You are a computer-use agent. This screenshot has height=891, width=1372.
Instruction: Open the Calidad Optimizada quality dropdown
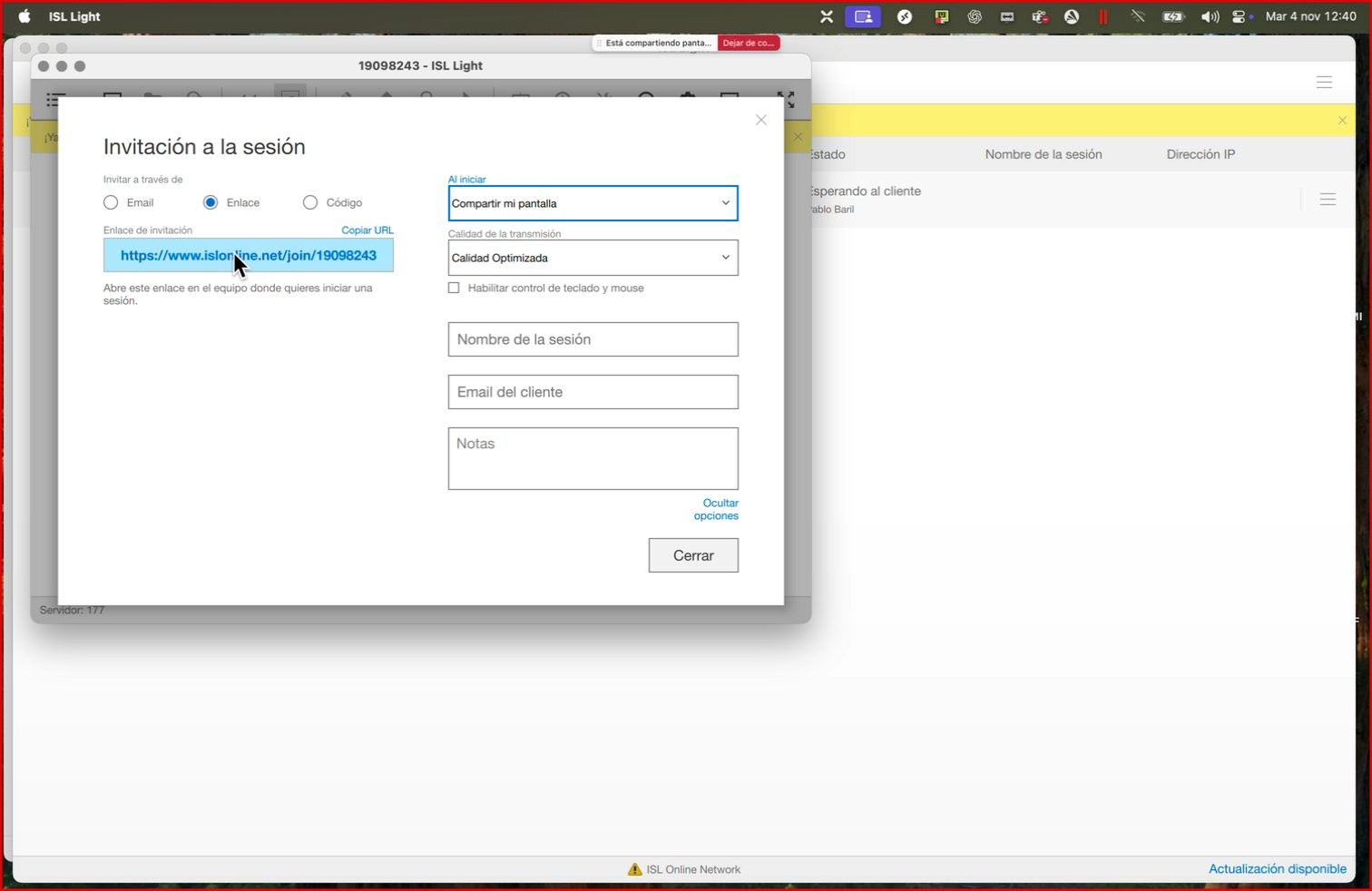[x=593, y=258]
